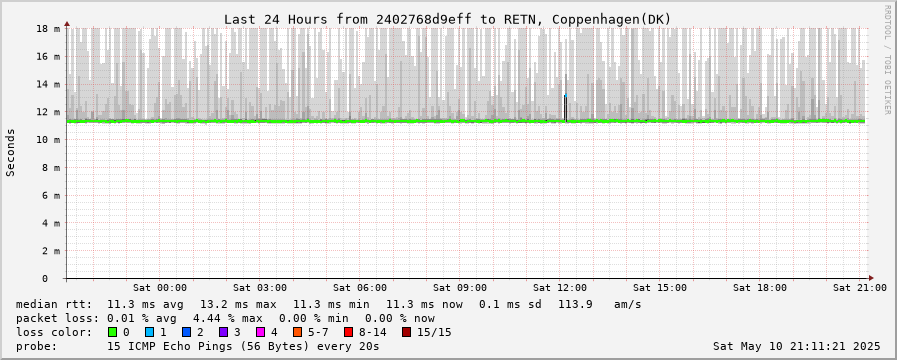Click the timestamp Sat May 10 21:11:21 2025
The image size is (897, 360).
point(797,346)
